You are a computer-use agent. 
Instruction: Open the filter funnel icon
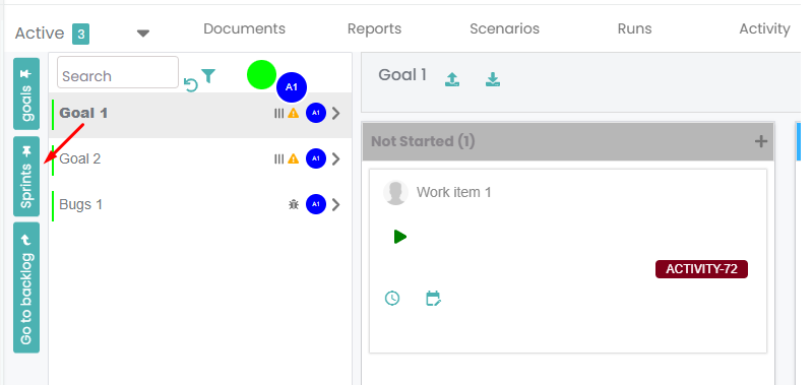[208, 76]
